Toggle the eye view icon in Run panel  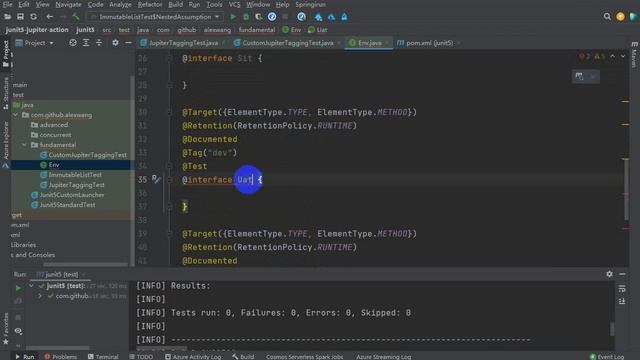coord(18,331)
